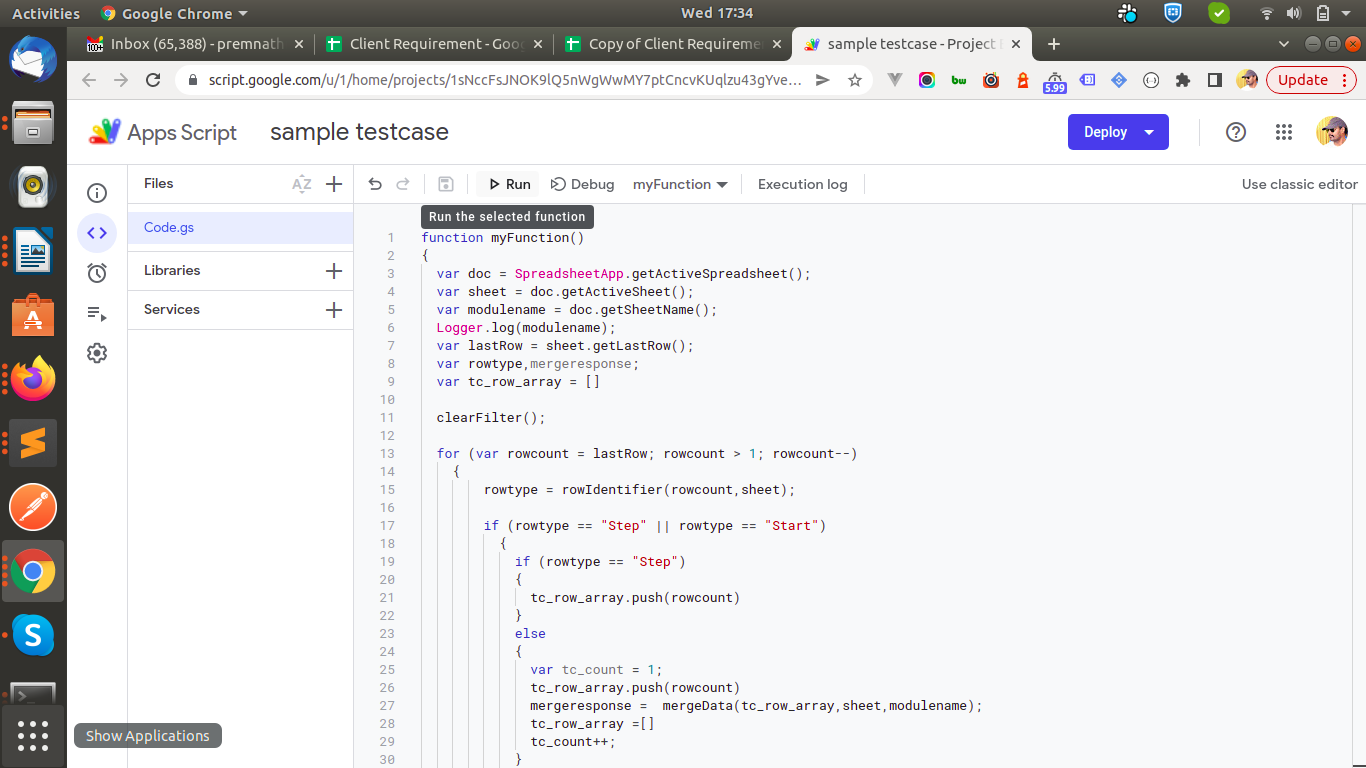1366x768 pixels.
Task: Click the Use classic editor link
Action: pyautogui.click(x=1300, y=184)
